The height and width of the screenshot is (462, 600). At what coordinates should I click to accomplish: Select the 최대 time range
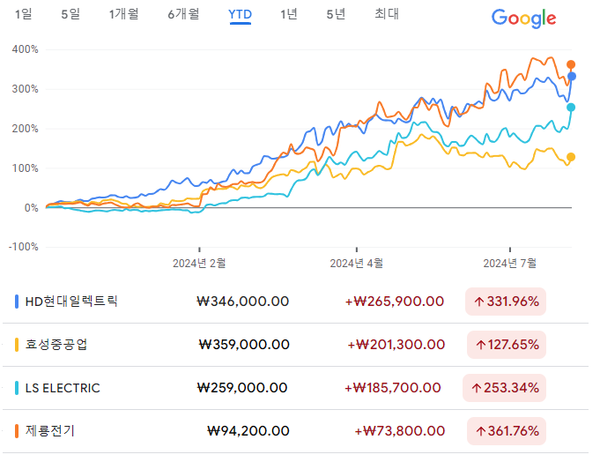(x=386, y=14)
